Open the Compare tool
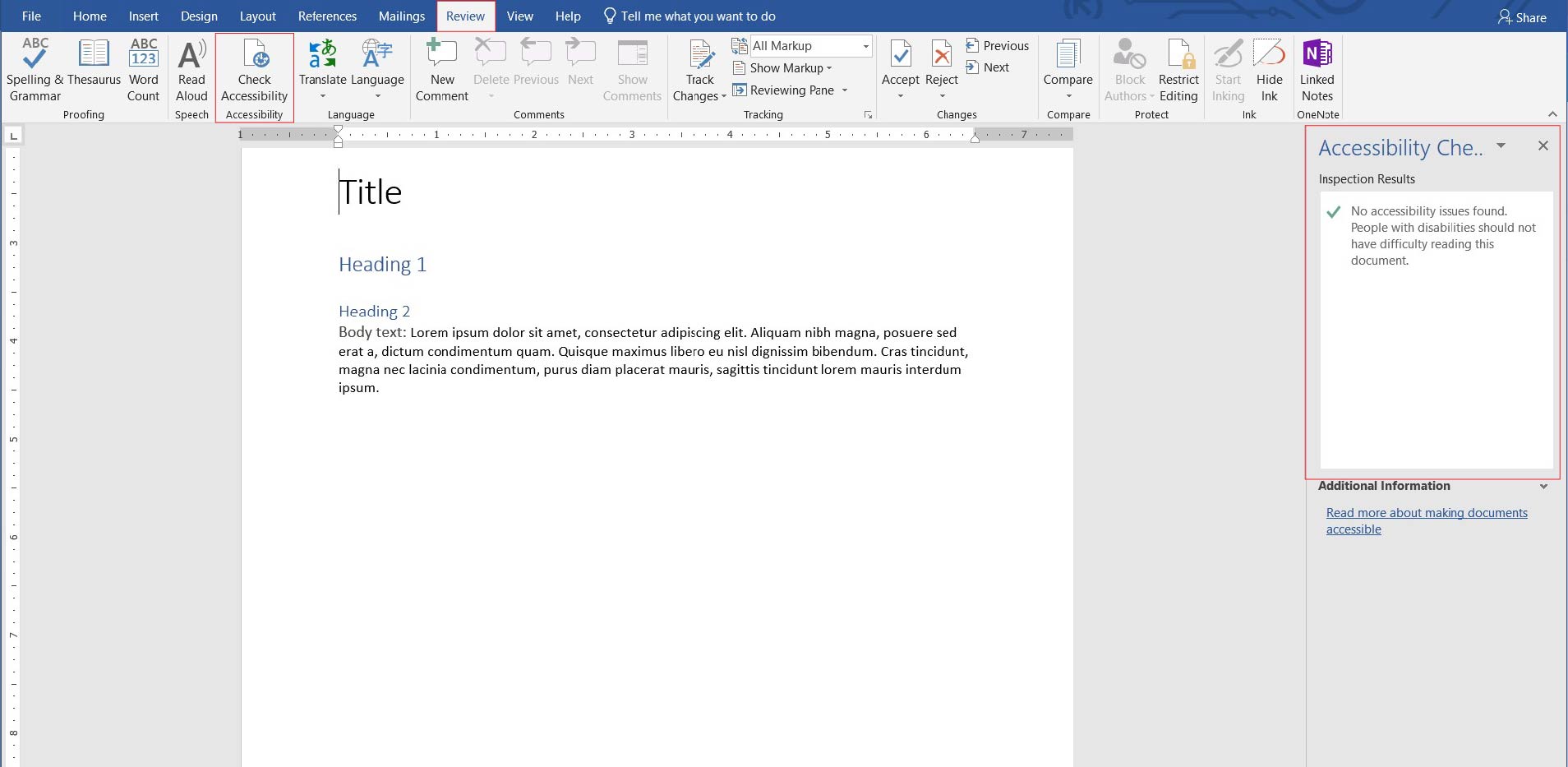1568x767 pixels. click(1068, 66)
